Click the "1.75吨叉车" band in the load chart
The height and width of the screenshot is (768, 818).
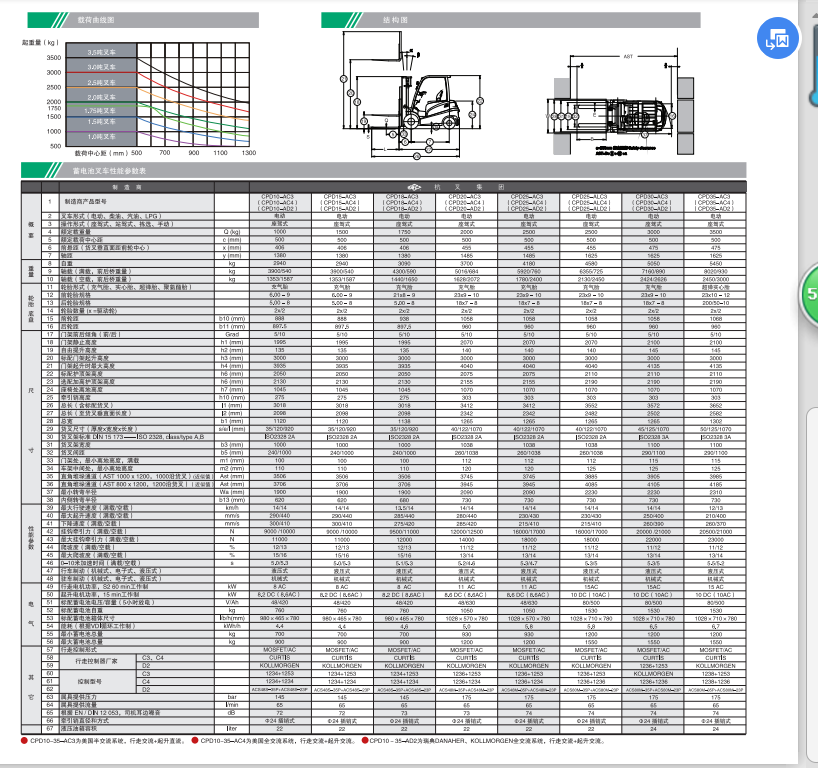click(x=101, y=110)
